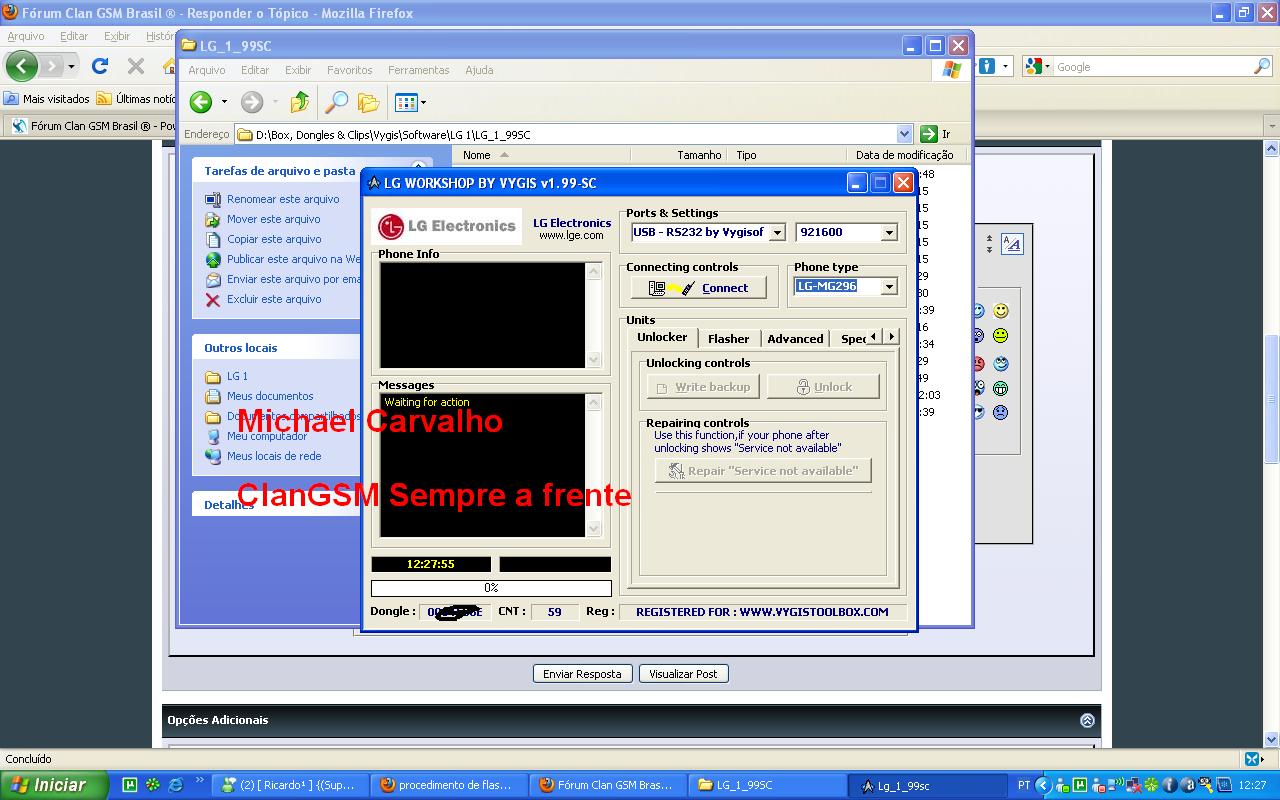Open explorer Back history dropdown arrow
The height and width of the screenshot is (800, 1280).
(224, 102)
